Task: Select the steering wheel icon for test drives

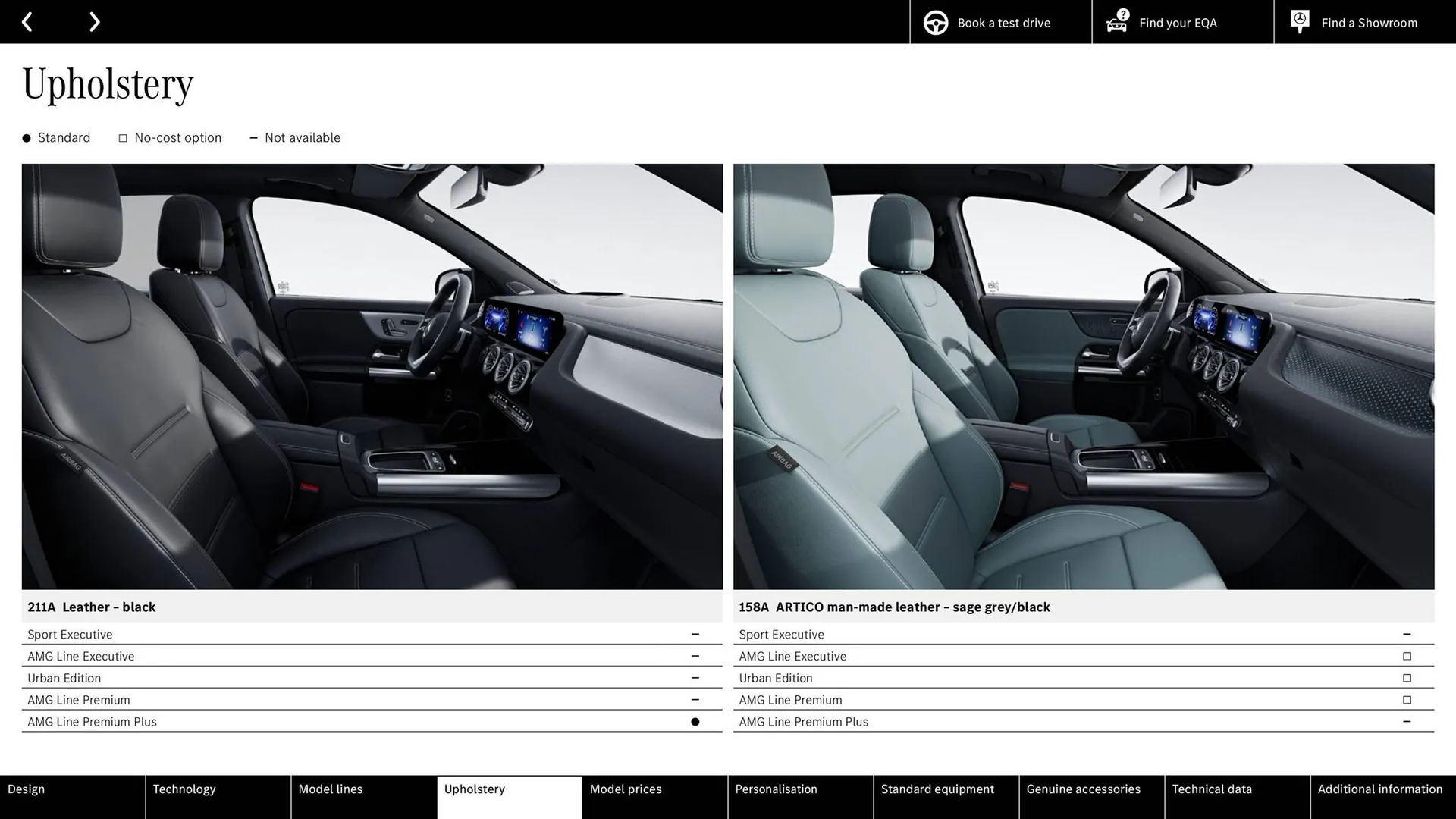Action: pos(935,22)
